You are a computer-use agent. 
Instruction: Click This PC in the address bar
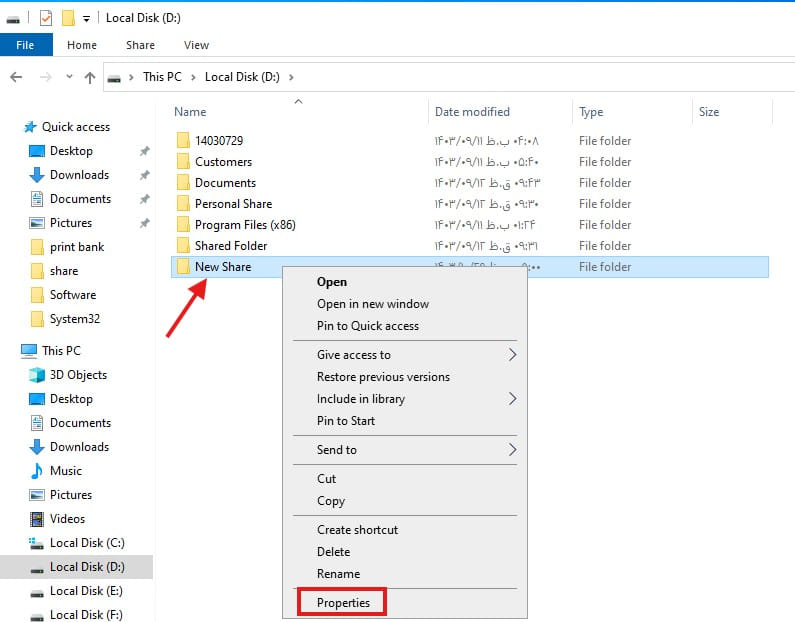click(162, 77)
